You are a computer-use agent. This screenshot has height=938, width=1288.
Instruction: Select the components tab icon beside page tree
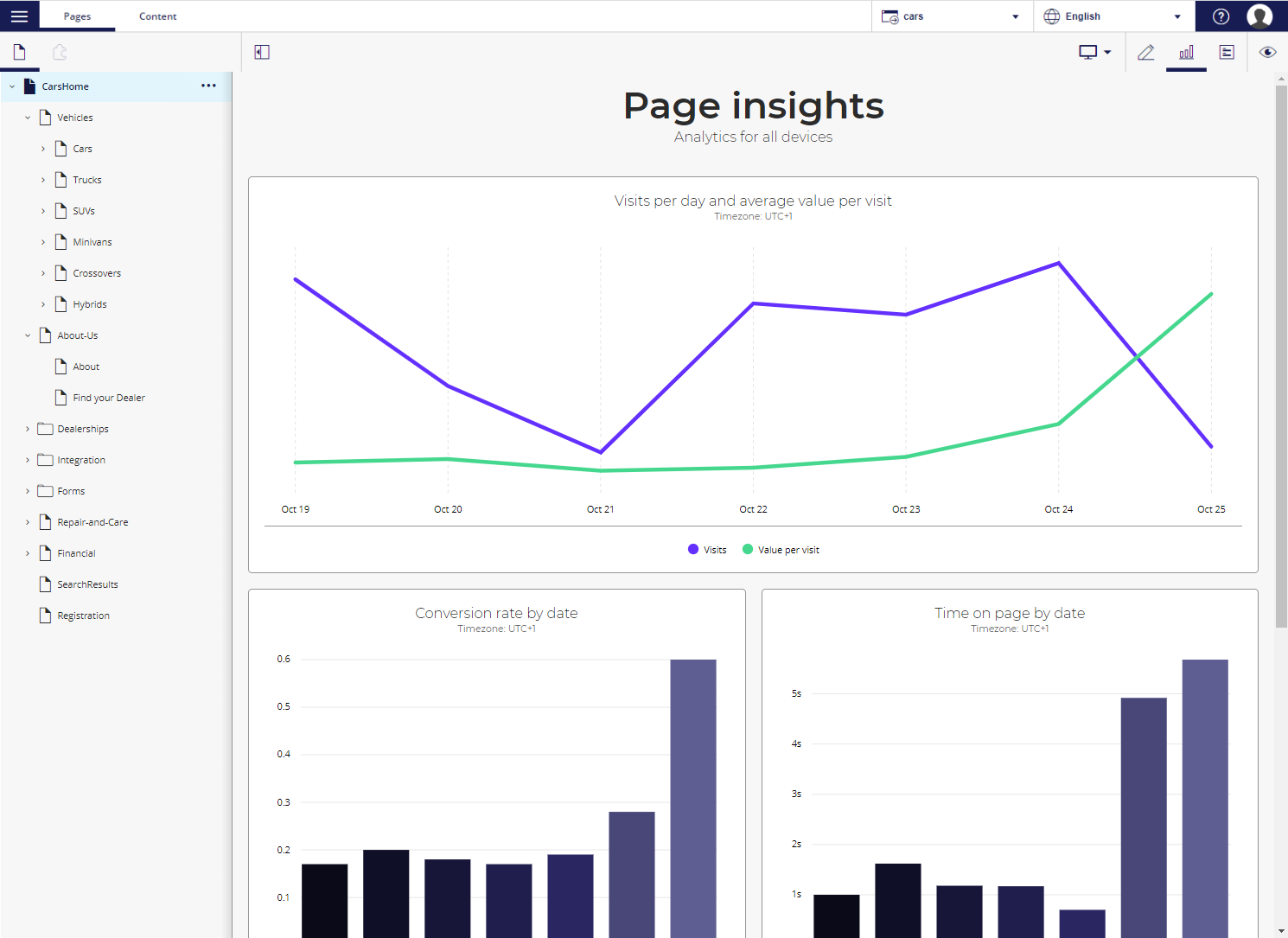coord(60,52)
